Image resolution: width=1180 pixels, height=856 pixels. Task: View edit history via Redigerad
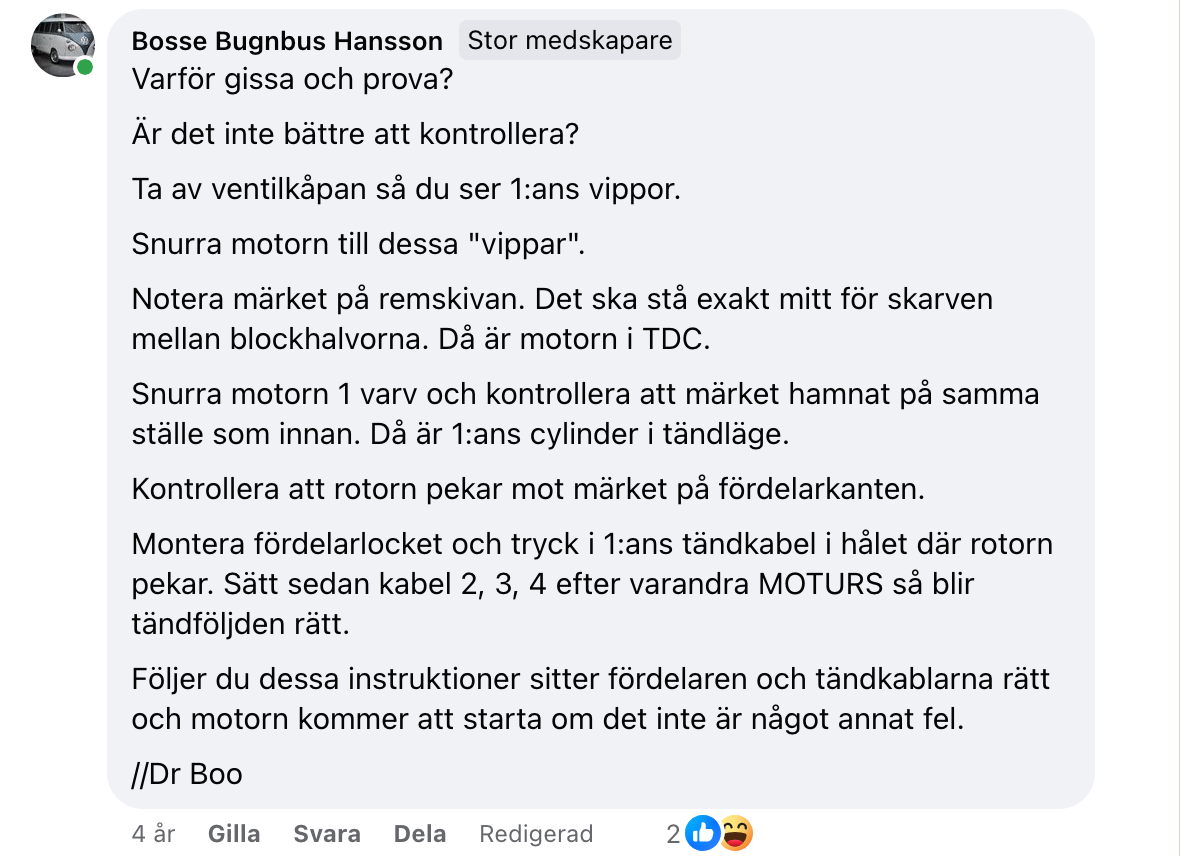pos(536,834)
